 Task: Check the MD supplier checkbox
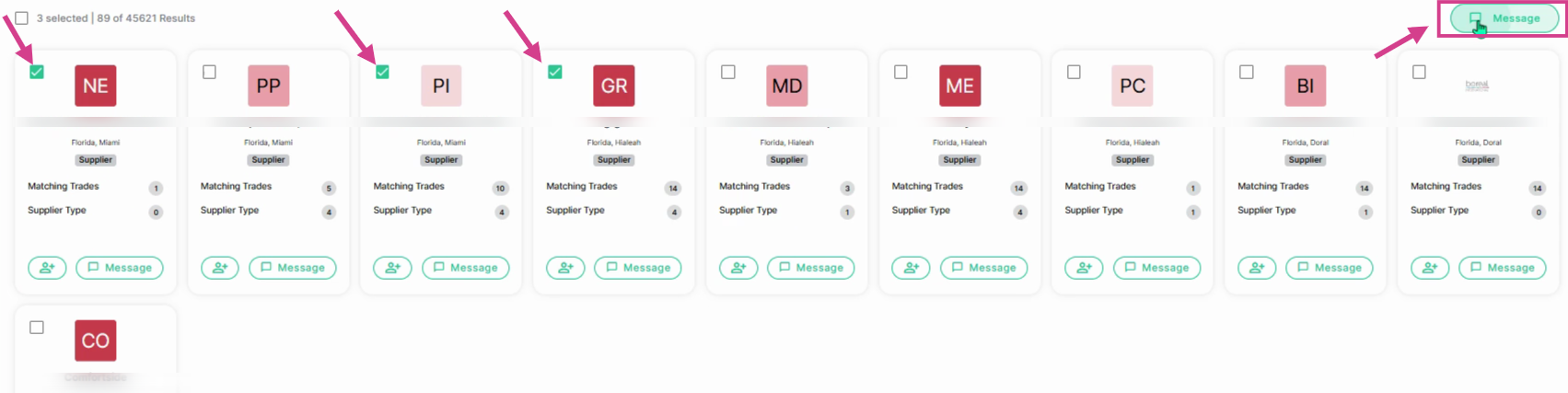pyautogui.click(x=727, y=72)
